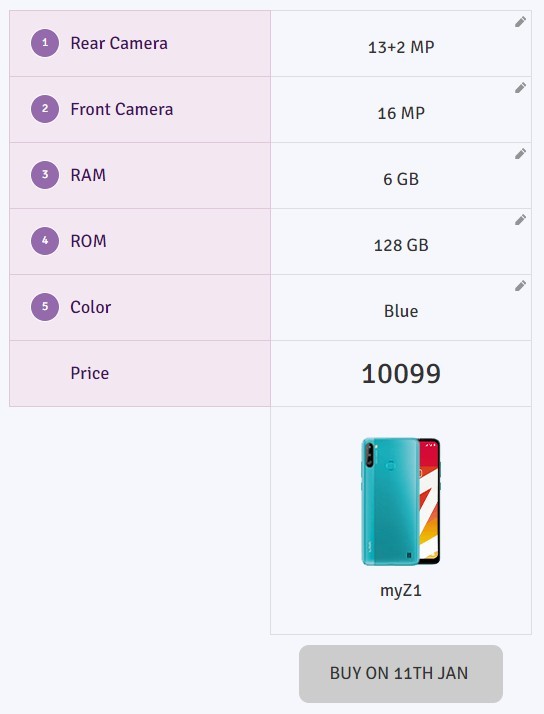
Task: Open the myZ1 phone image
Action: (x=401, y=501)
